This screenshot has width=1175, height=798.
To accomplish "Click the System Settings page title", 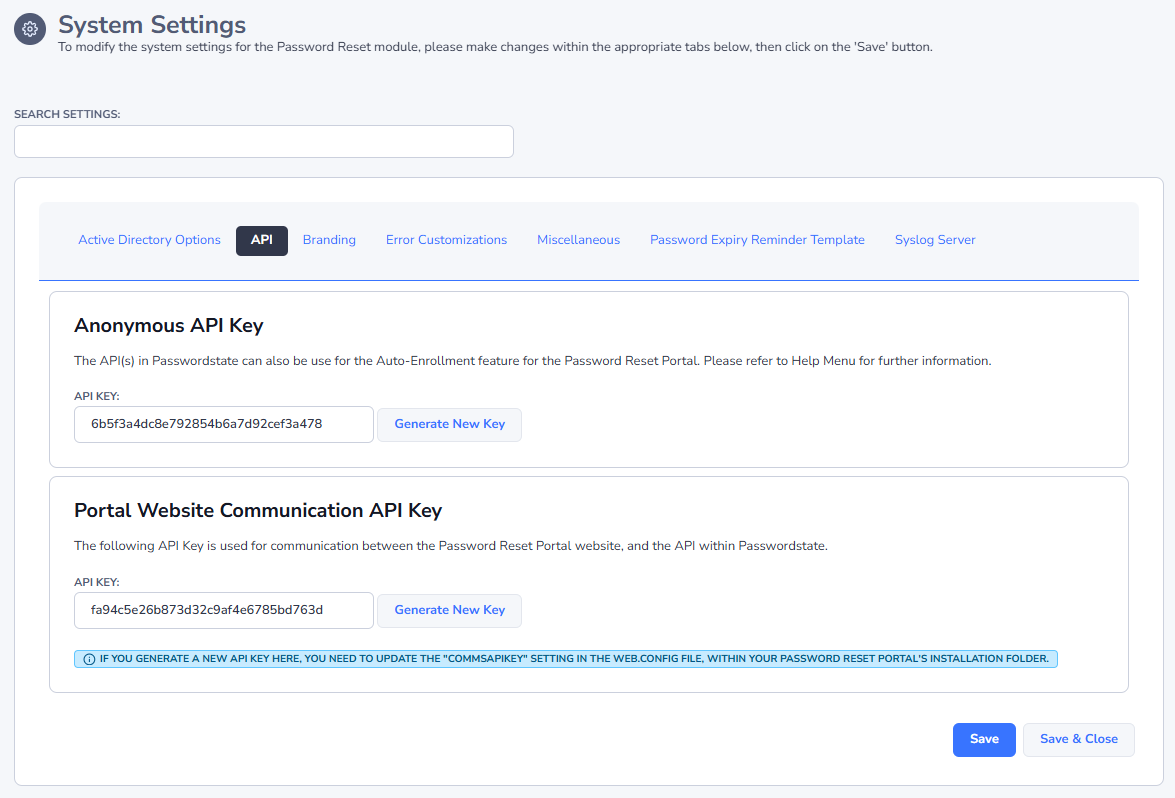I will click(152, 25).
